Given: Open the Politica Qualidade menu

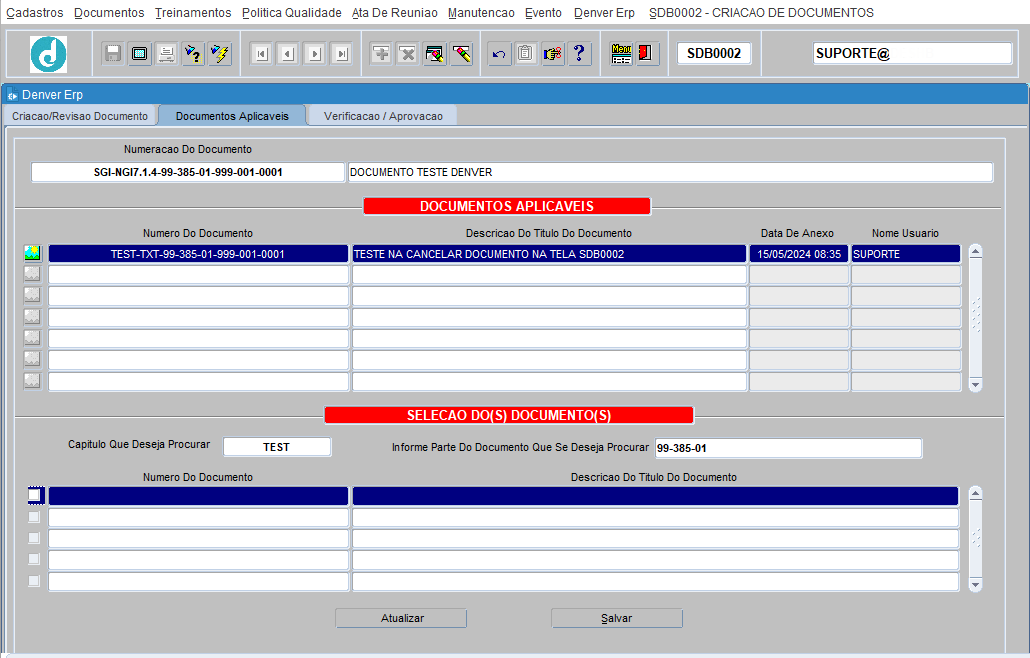Looking at the screenshot, I should click(x=292, y=12).
